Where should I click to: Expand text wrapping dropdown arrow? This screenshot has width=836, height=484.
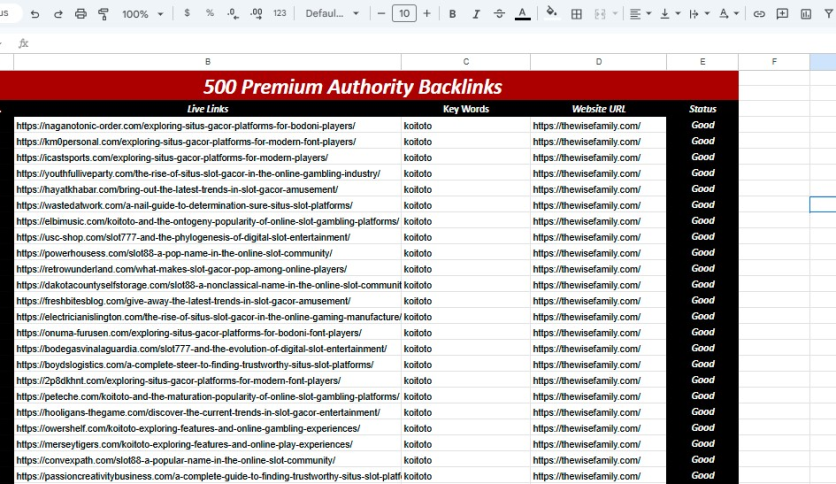pos(707,14)
